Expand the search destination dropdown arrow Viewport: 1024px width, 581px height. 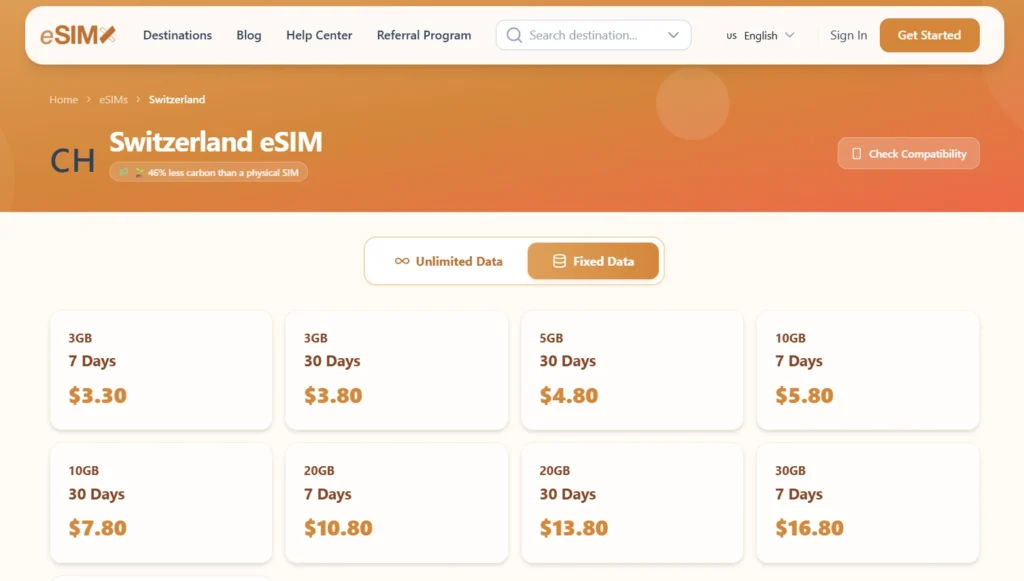(673, 35)
